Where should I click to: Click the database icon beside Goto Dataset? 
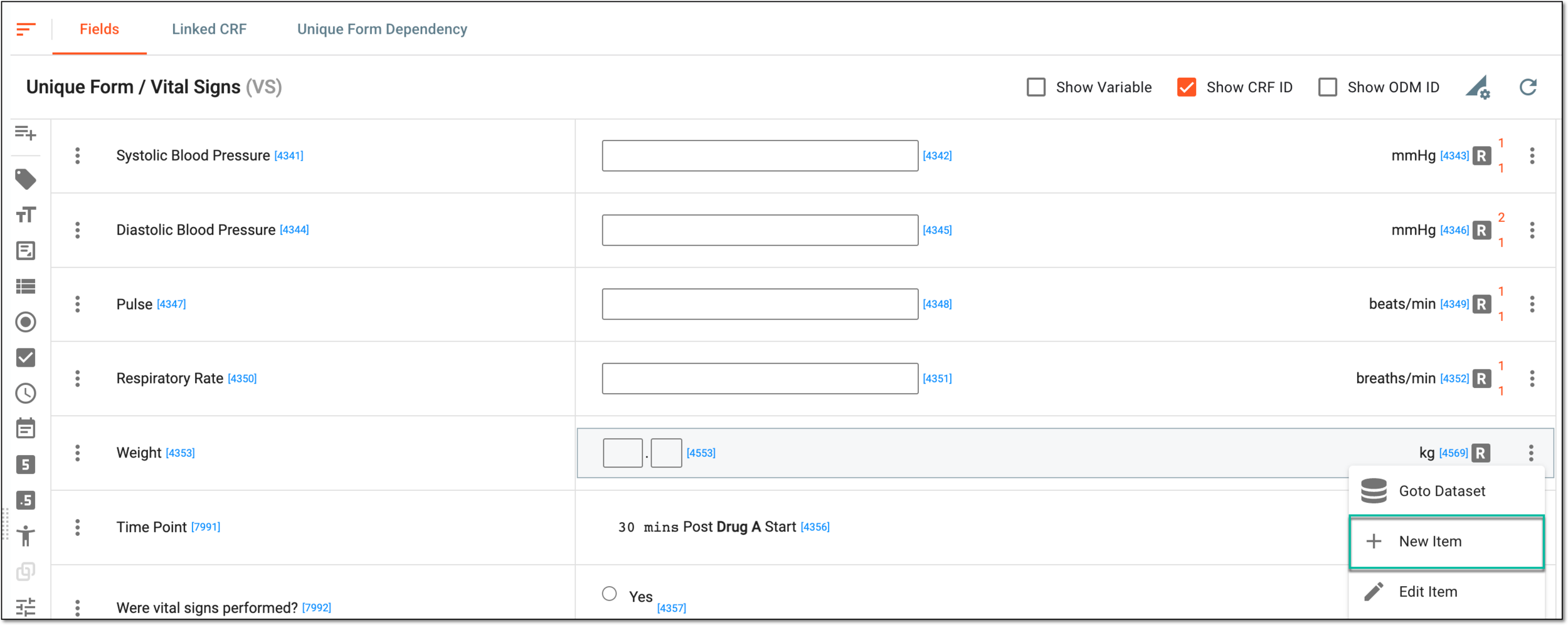coord(1374,491)
